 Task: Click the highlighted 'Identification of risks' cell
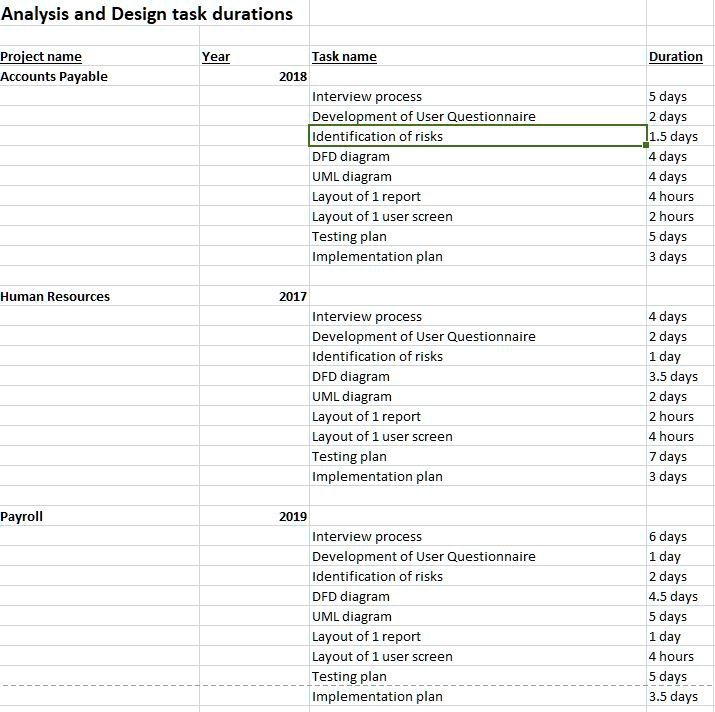(377, 137)
